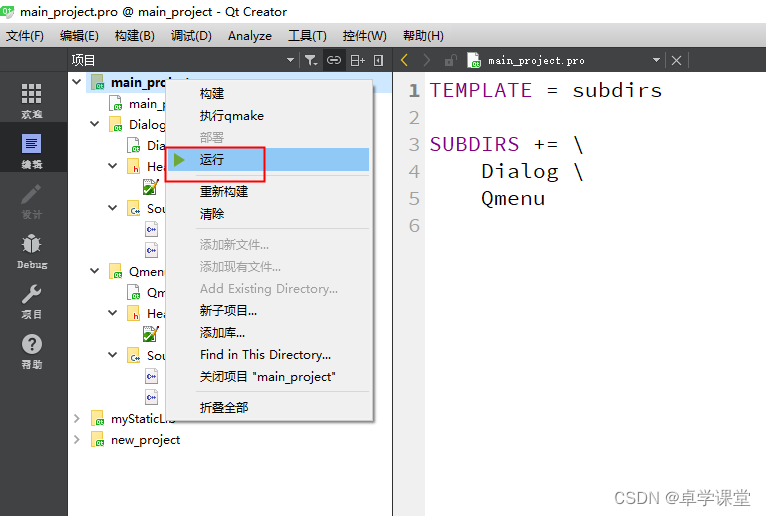Switch to Debug mode
Viewport: 766px width, 516px height.
click(32, 251)
